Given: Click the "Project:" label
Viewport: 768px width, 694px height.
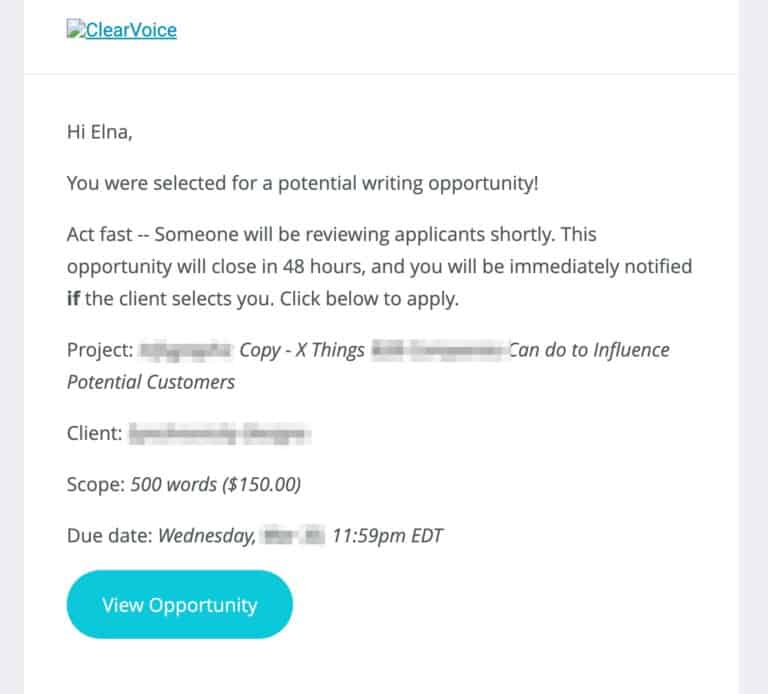Looking at the screenshot, I should [99, 351].
